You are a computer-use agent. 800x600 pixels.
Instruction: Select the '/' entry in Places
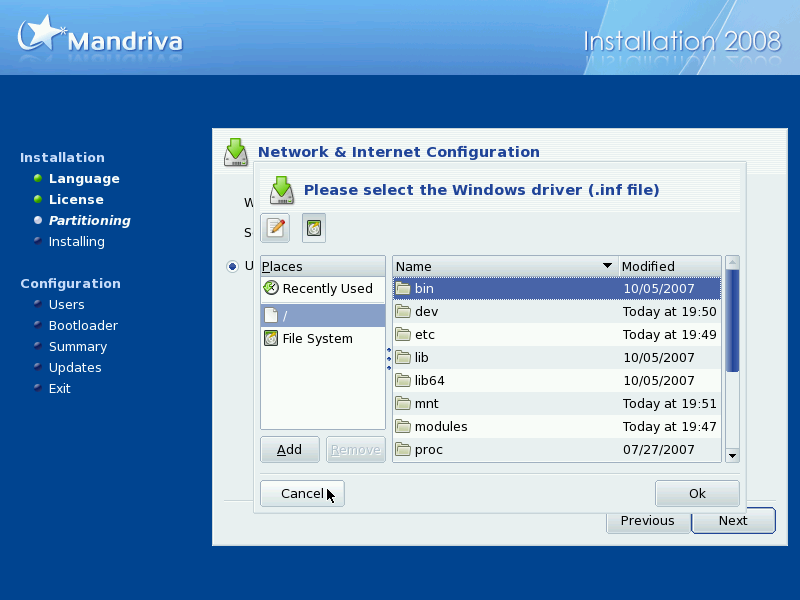point(323,315)
